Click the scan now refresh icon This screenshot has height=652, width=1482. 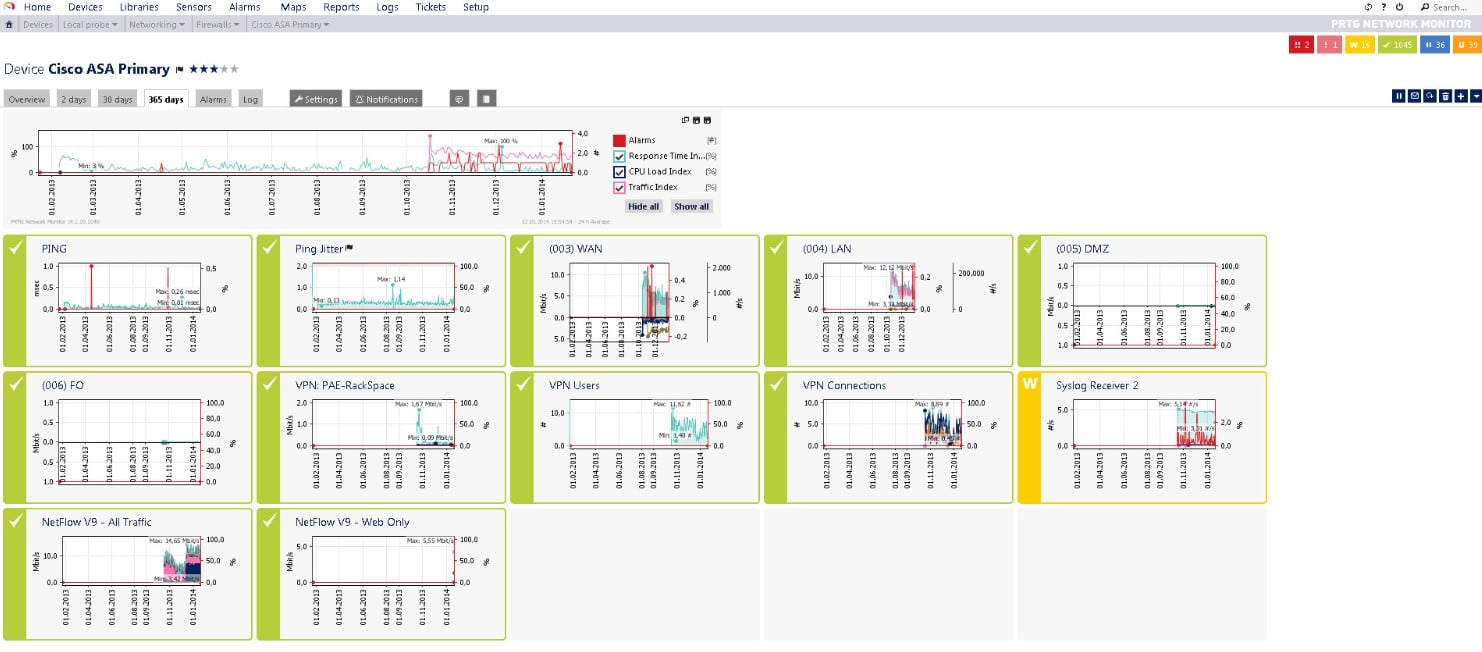tap(1430, 96)
